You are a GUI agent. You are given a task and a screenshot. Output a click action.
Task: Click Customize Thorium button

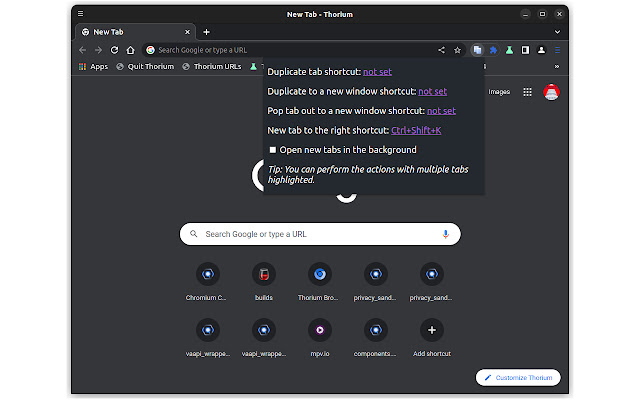tap(518, 378)
